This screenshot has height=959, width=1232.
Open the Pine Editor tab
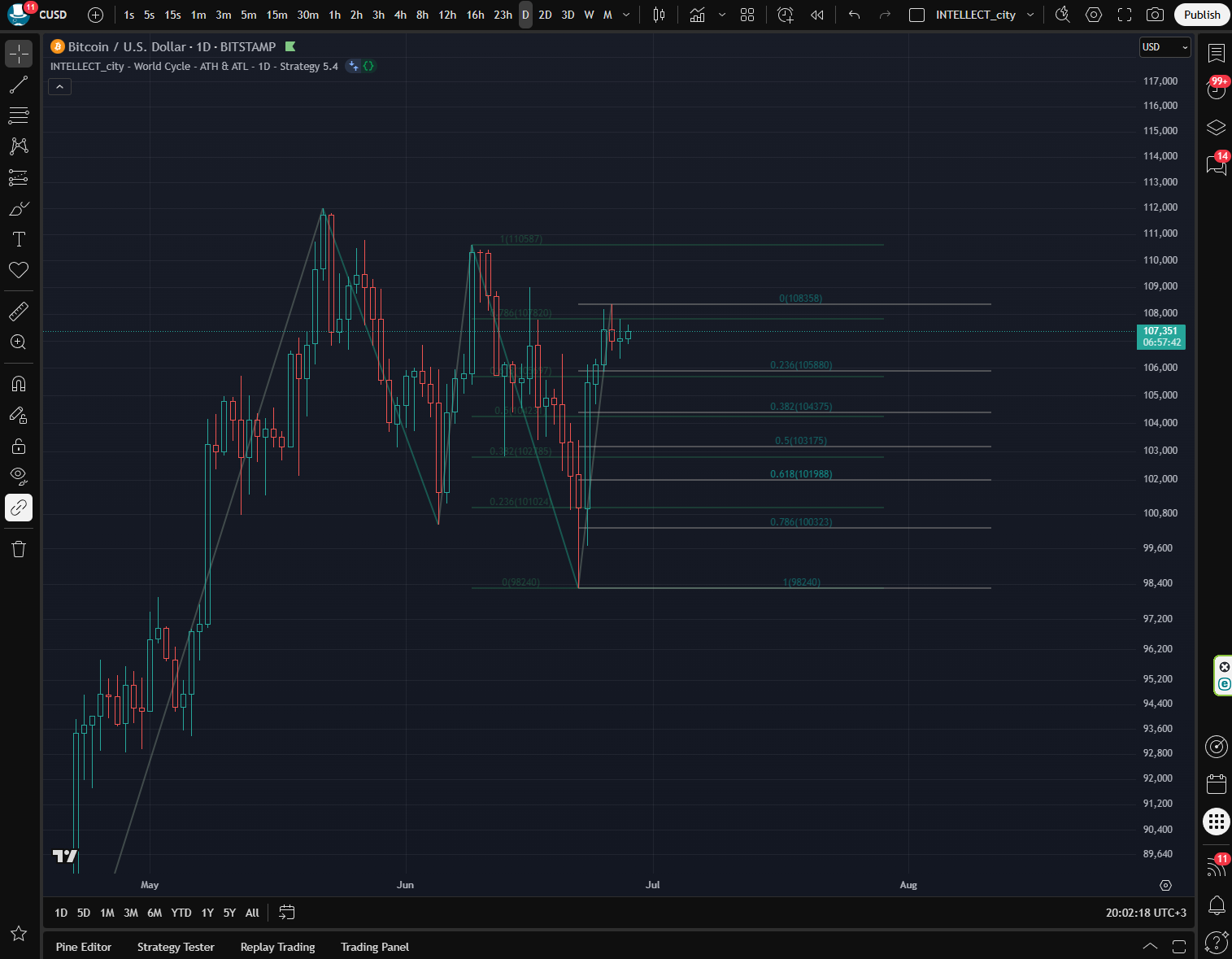84,947
